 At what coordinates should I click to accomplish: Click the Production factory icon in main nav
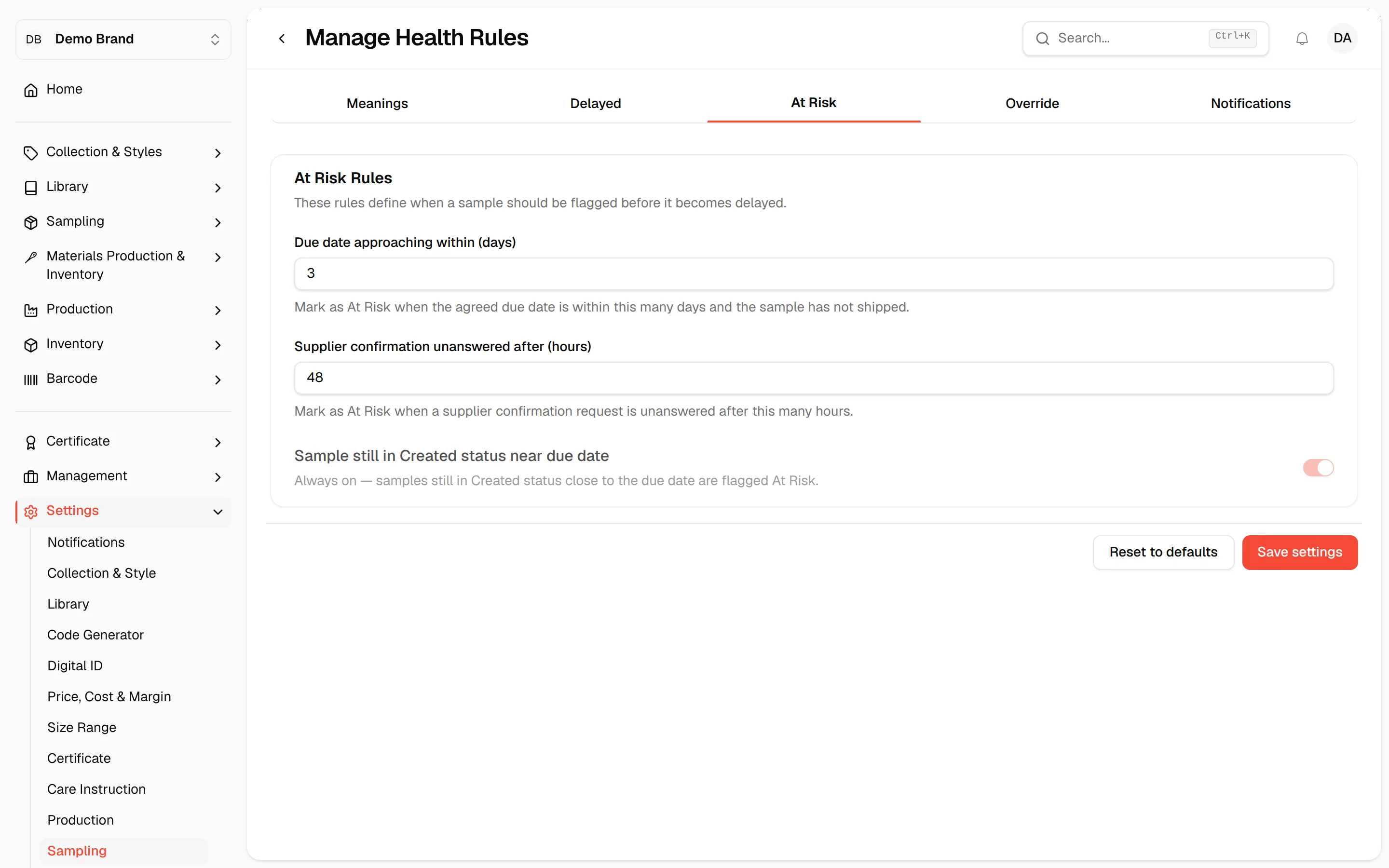[x=31, y=310]
